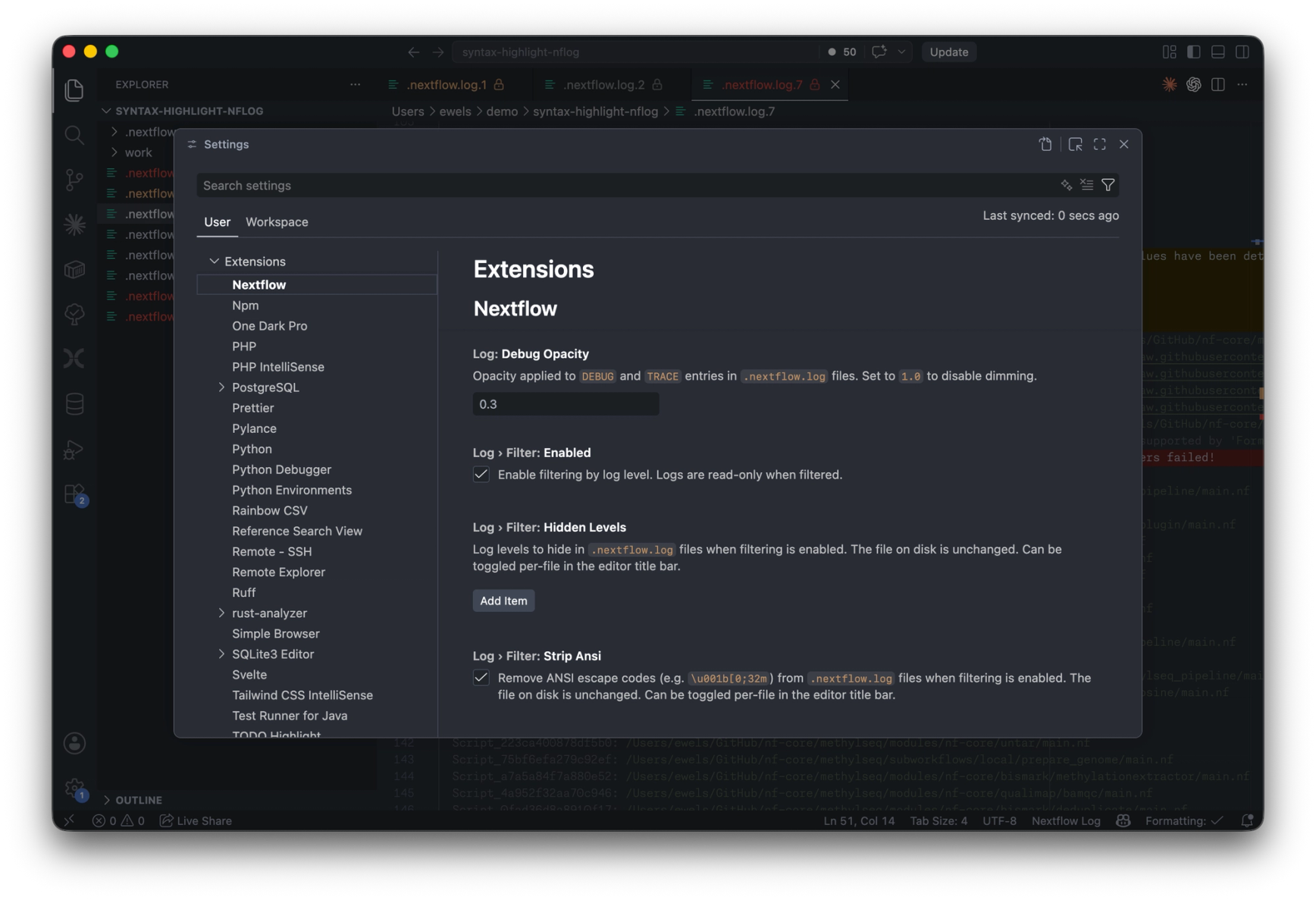Clear settings search input icon

click(x=1087, y=185)
